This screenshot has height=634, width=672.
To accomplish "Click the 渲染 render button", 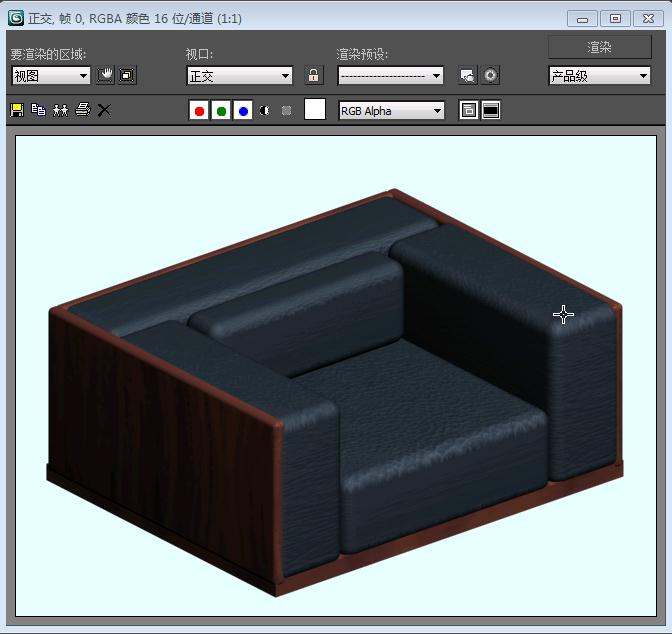I will point(600,47).
